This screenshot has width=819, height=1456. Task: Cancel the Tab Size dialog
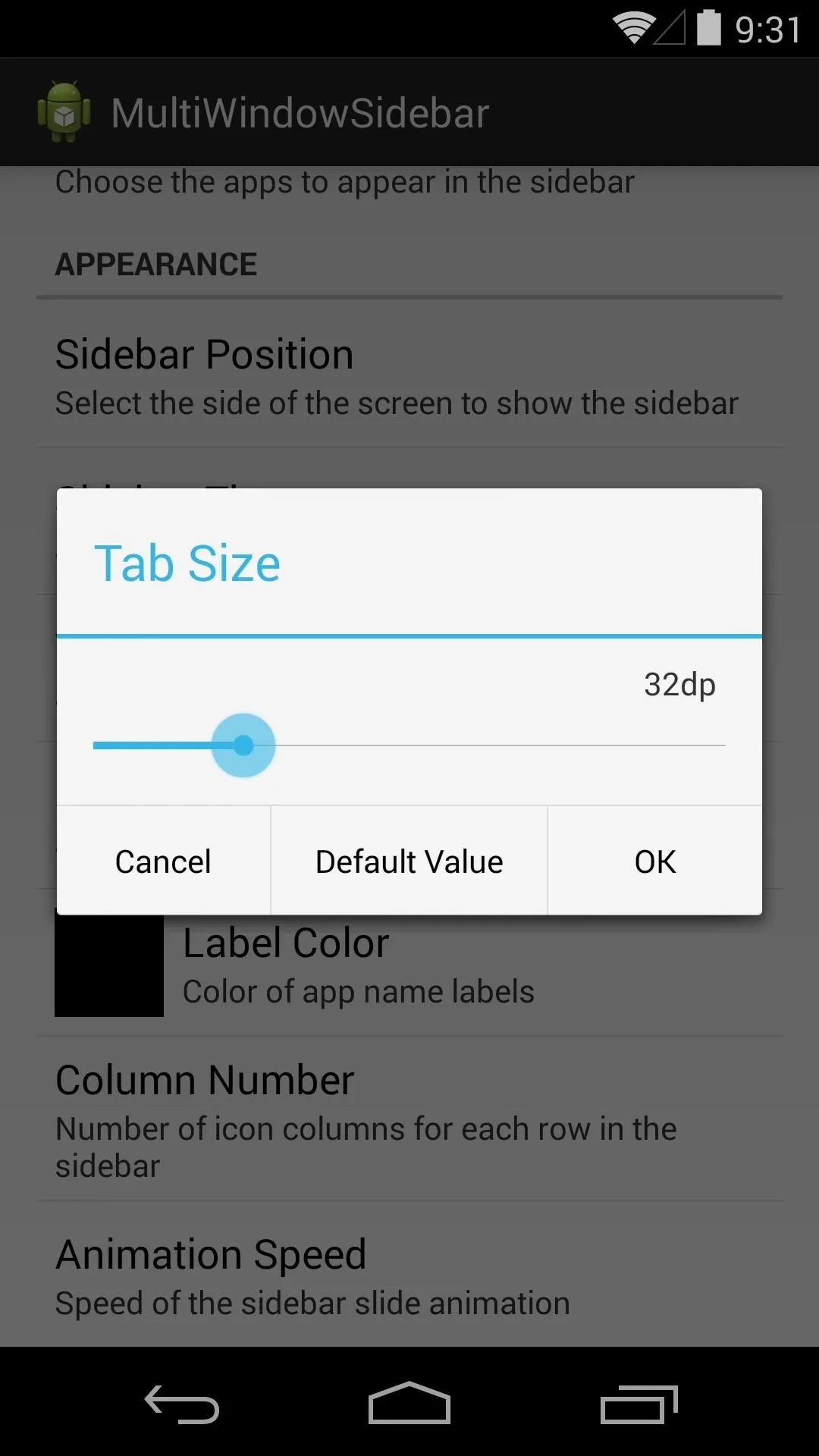tap(164, 861)
